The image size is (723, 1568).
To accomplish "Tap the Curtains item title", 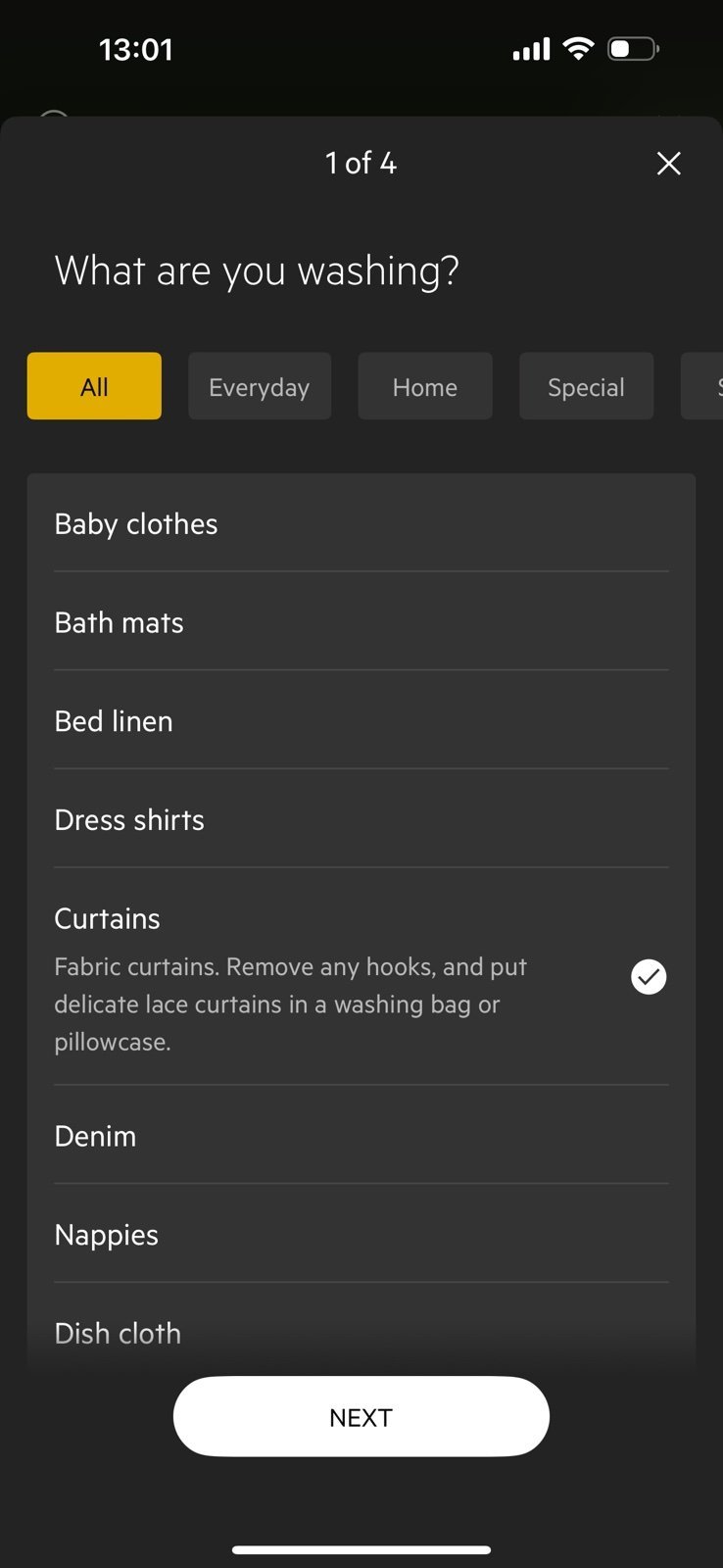I will 108,919.
